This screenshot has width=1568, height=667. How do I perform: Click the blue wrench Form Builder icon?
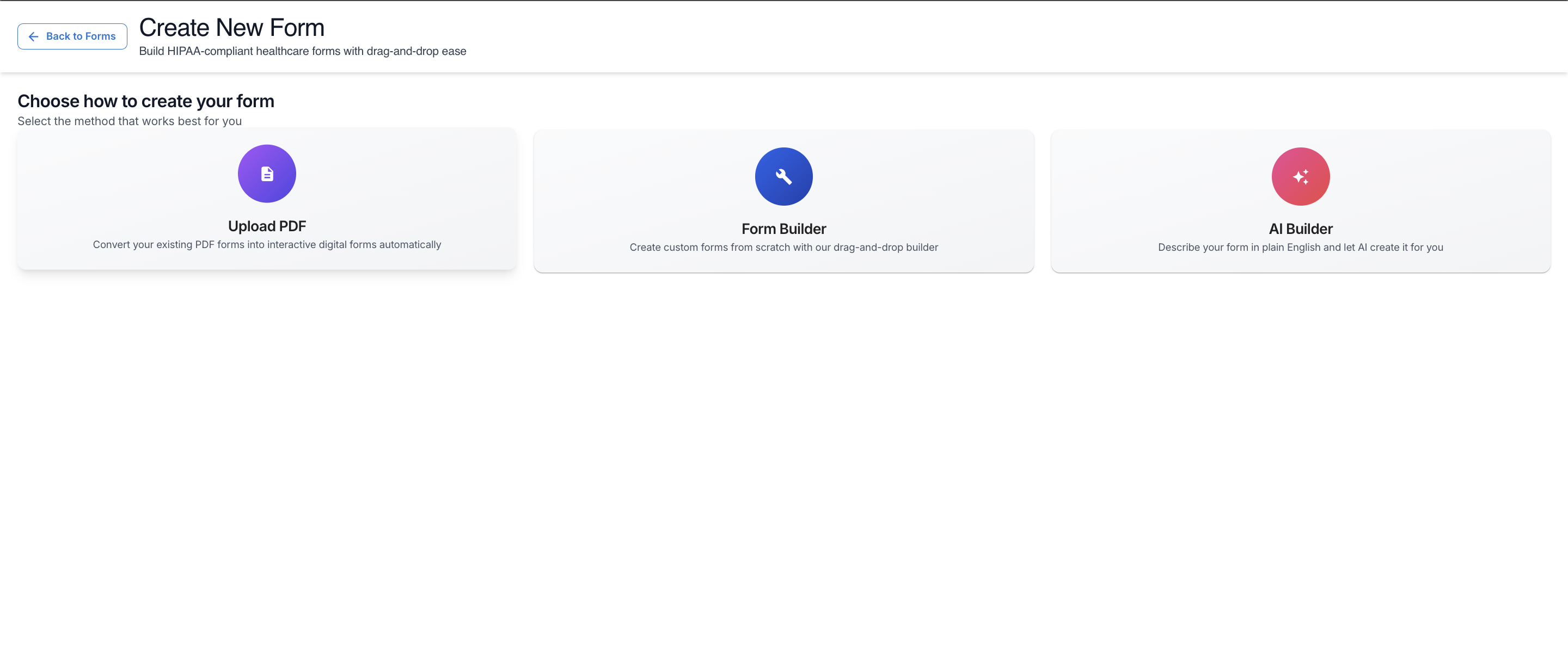point(783,176)
